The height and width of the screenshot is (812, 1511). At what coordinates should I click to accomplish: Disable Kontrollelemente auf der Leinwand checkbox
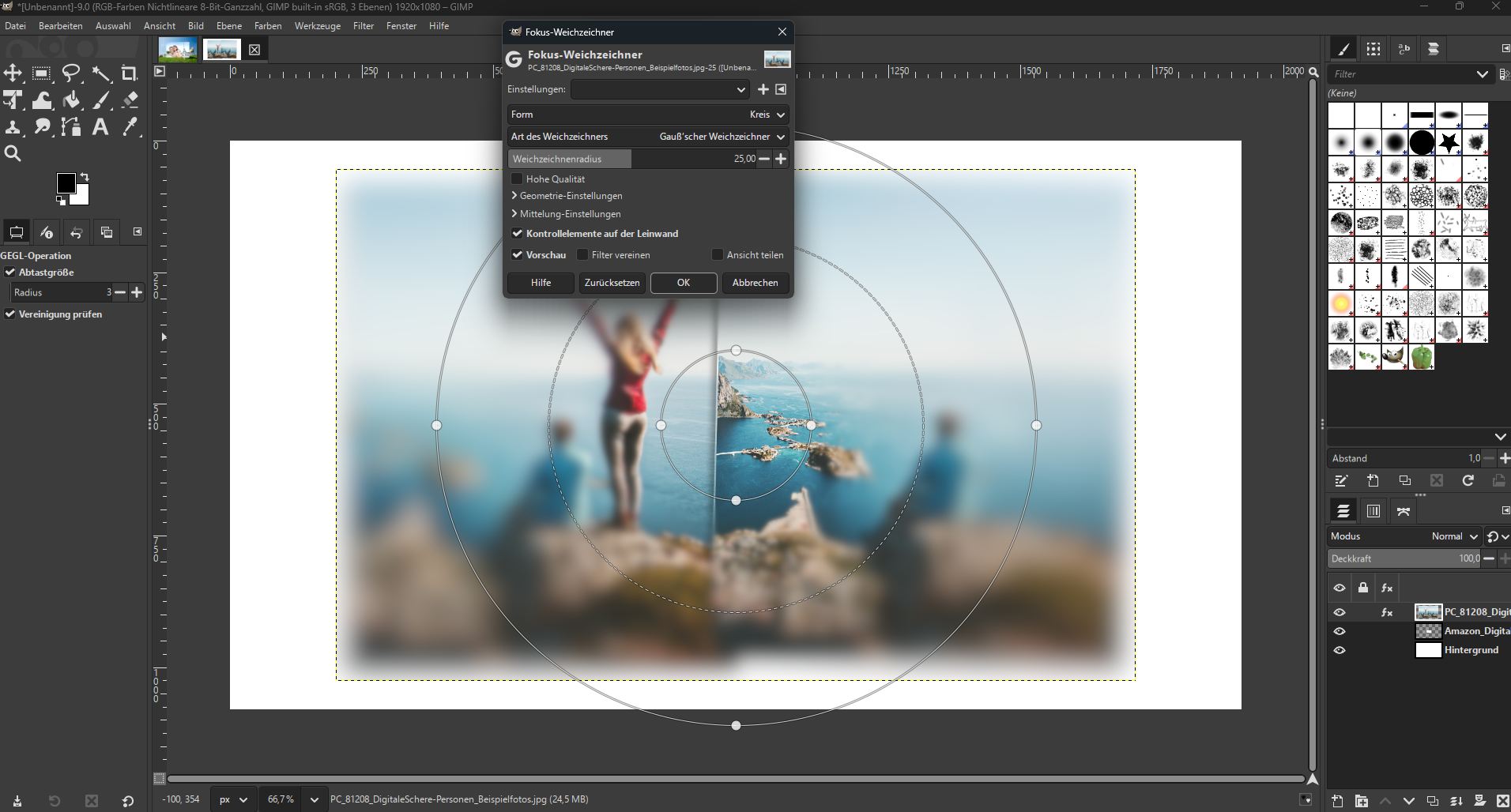pos(518,234)
